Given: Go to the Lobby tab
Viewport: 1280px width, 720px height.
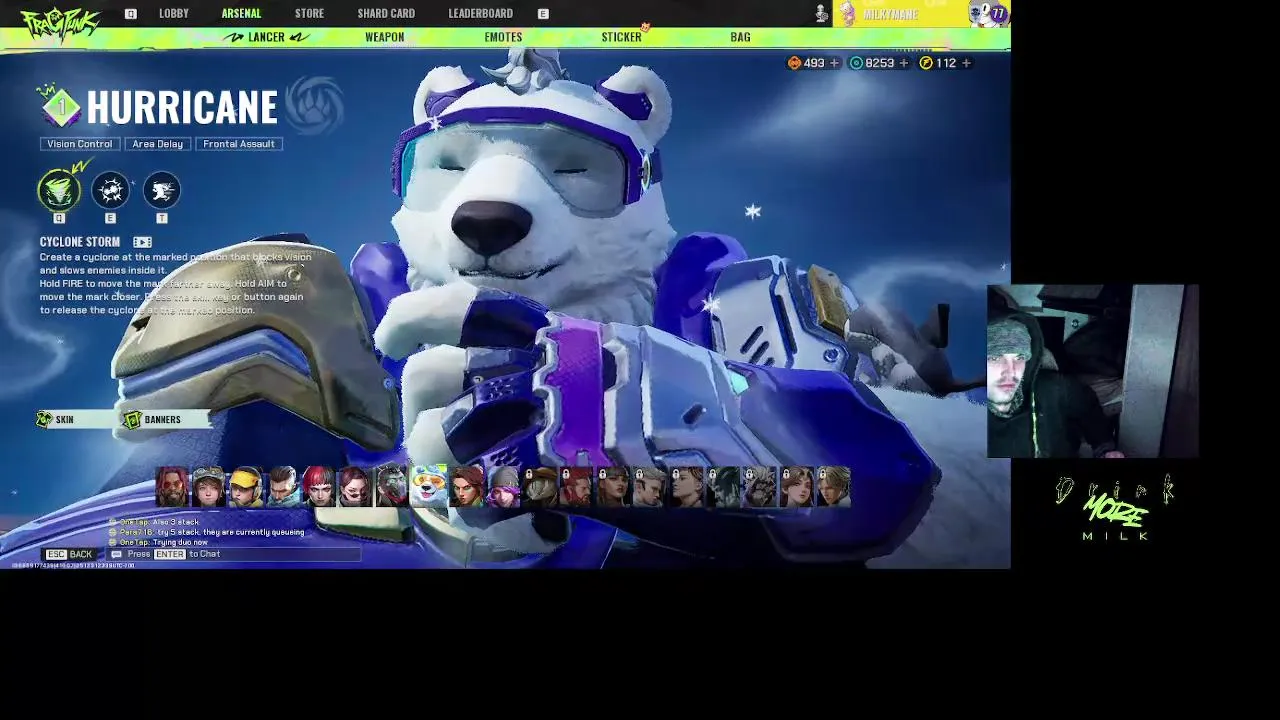Looking at the screenshot, I should tap(174, 13).
